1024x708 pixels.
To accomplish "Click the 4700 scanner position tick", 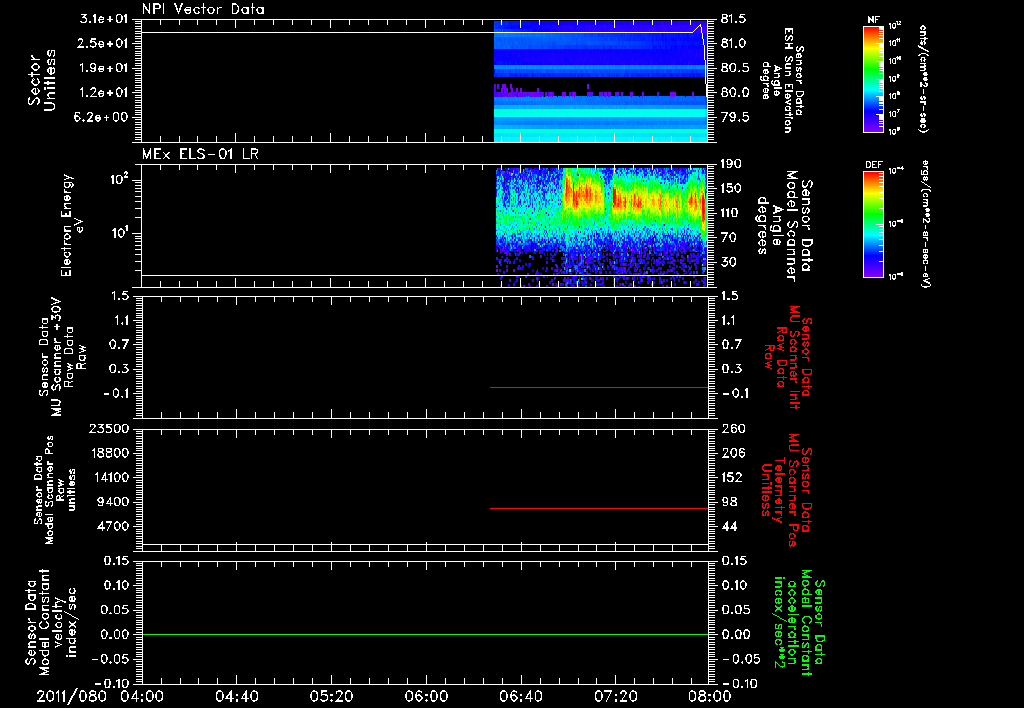I will [x=112, y=526].
